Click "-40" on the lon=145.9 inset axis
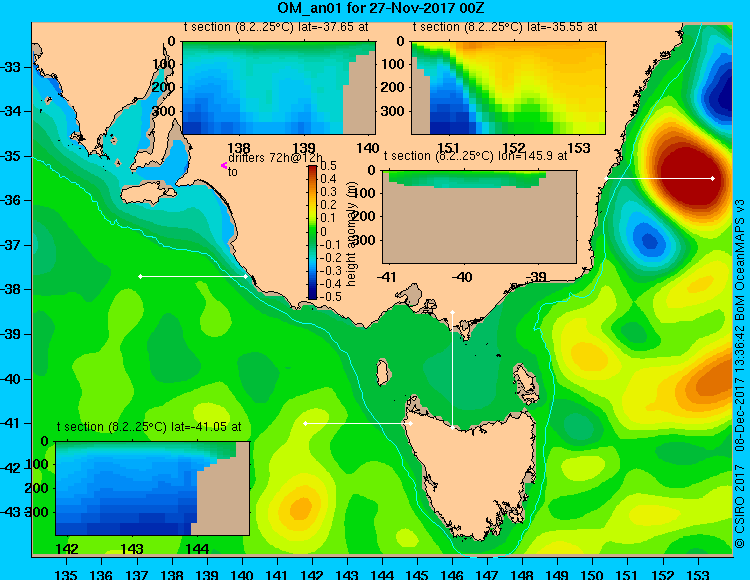Screen dimensions: 750x580 462,277
